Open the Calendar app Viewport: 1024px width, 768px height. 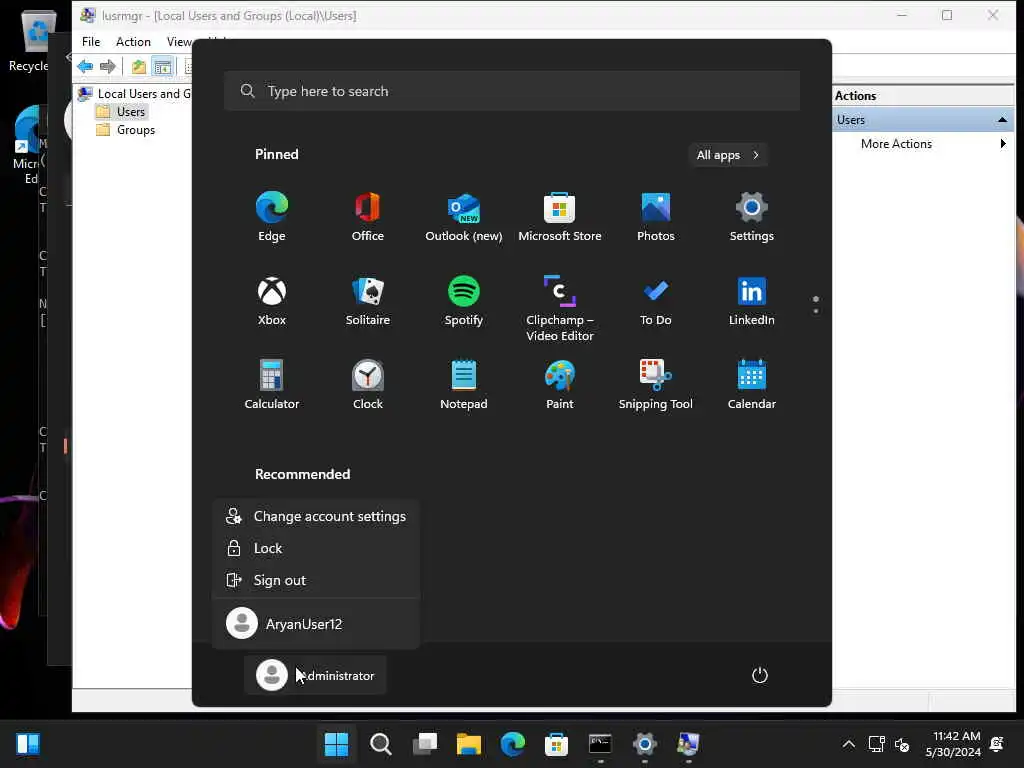752,385
